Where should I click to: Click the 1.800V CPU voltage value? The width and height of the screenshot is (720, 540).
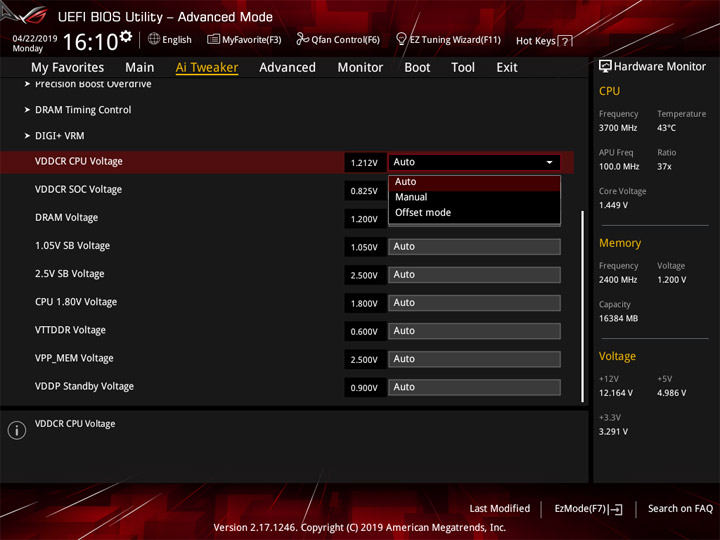[364, 304]
